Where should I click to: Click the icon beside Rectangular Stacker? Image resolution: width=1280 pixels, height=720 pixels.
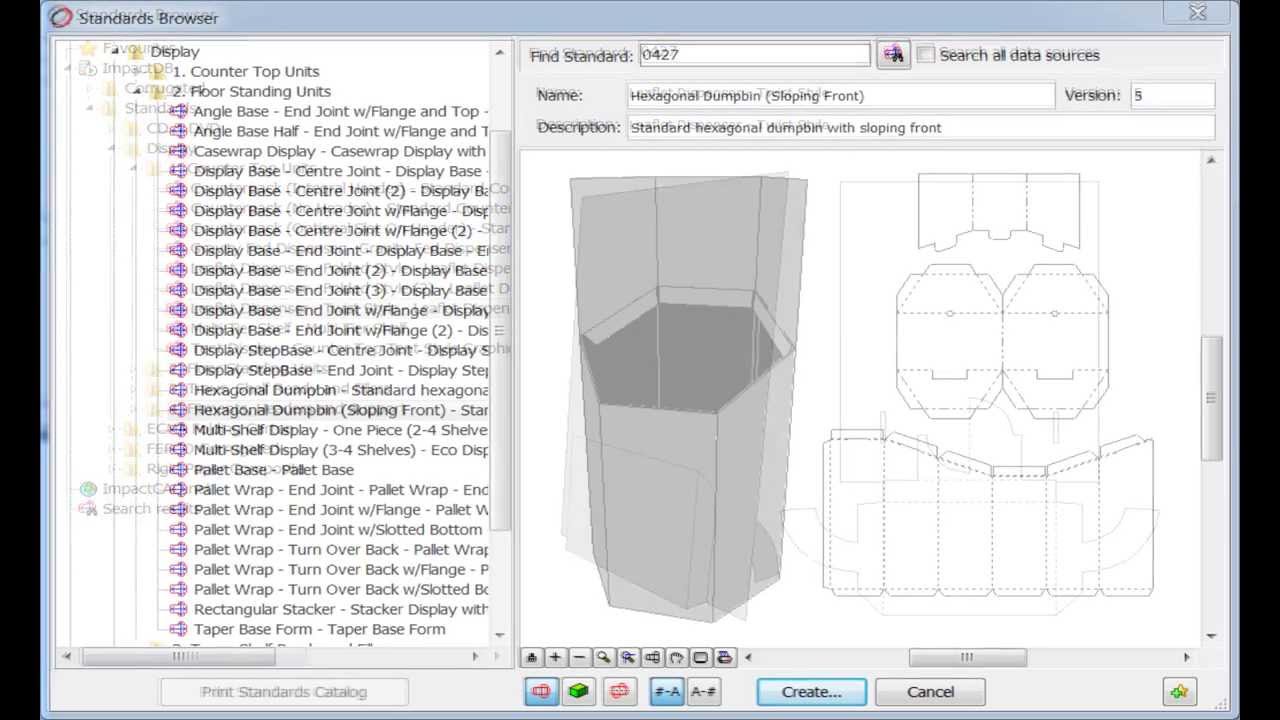tap(178, 609)
